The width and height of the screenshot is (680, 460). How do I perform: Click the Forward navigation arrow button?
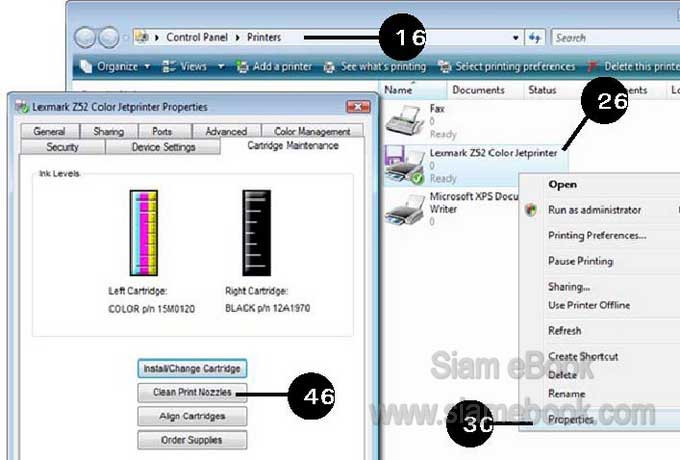(109, 37)
